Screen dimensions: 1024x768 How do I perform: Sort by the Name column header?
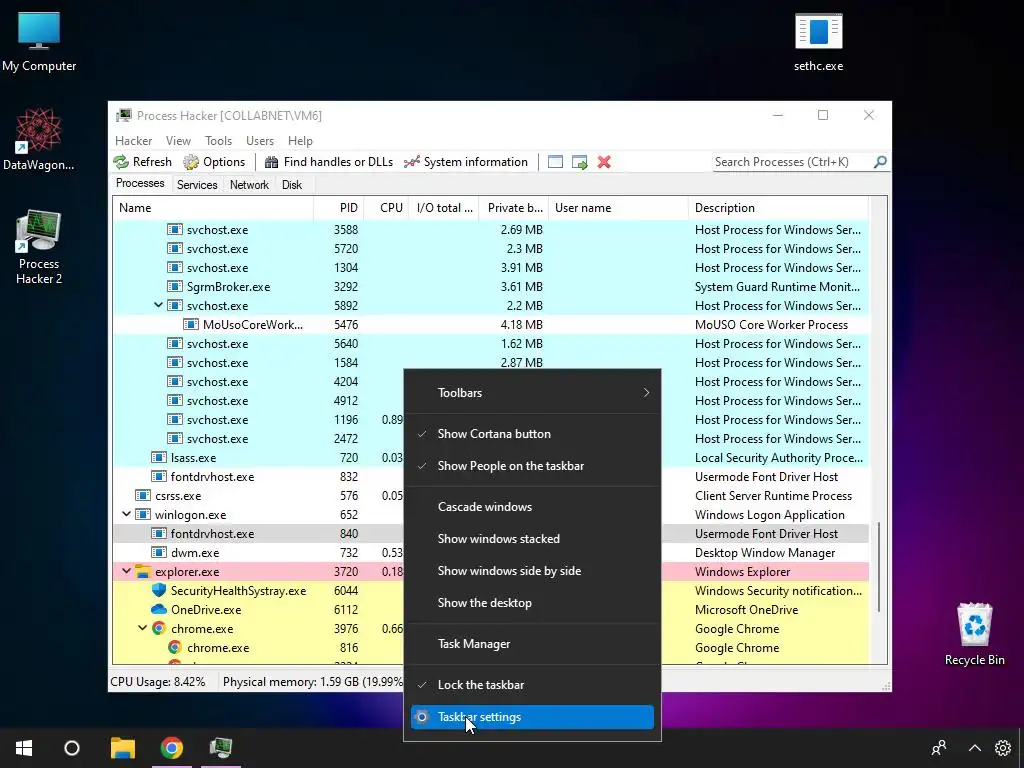[x=214, y=208]
